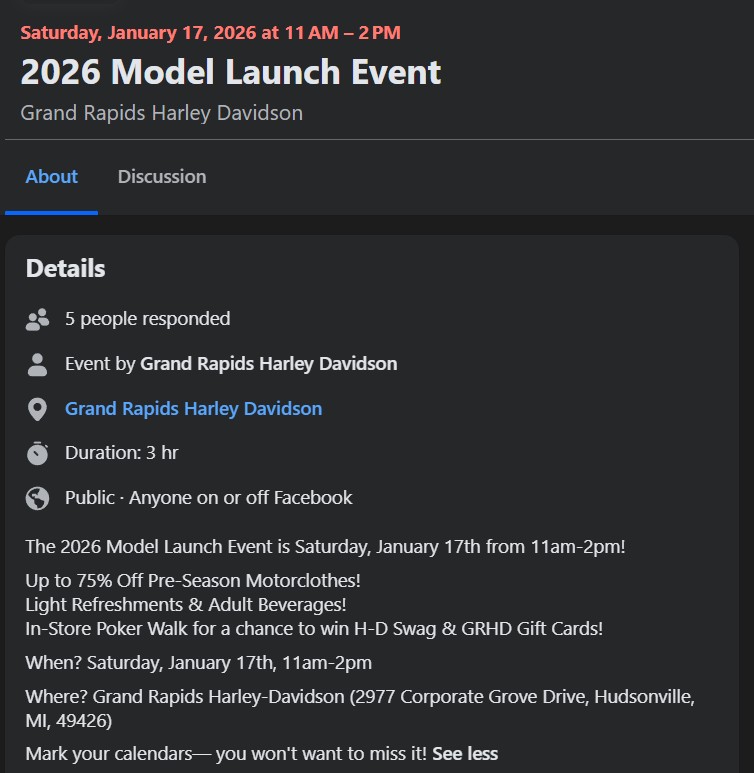754x773 pixels.
Task: Open host page from 'Event by' line
Action: [268, 364]
